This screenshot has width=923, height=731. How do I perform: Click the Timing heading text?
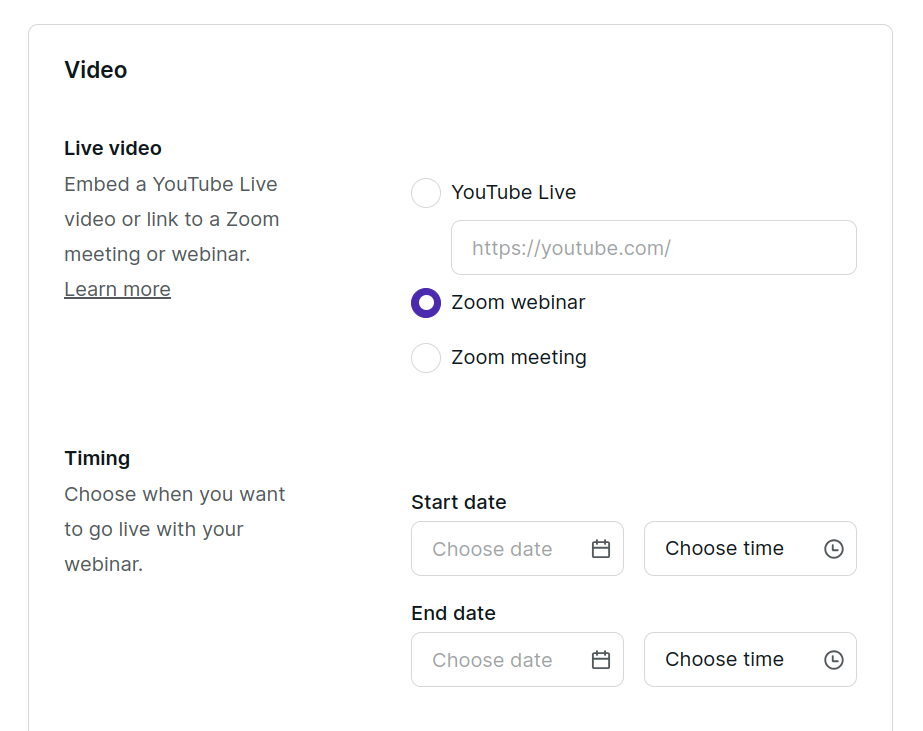[x=97, y=458]
